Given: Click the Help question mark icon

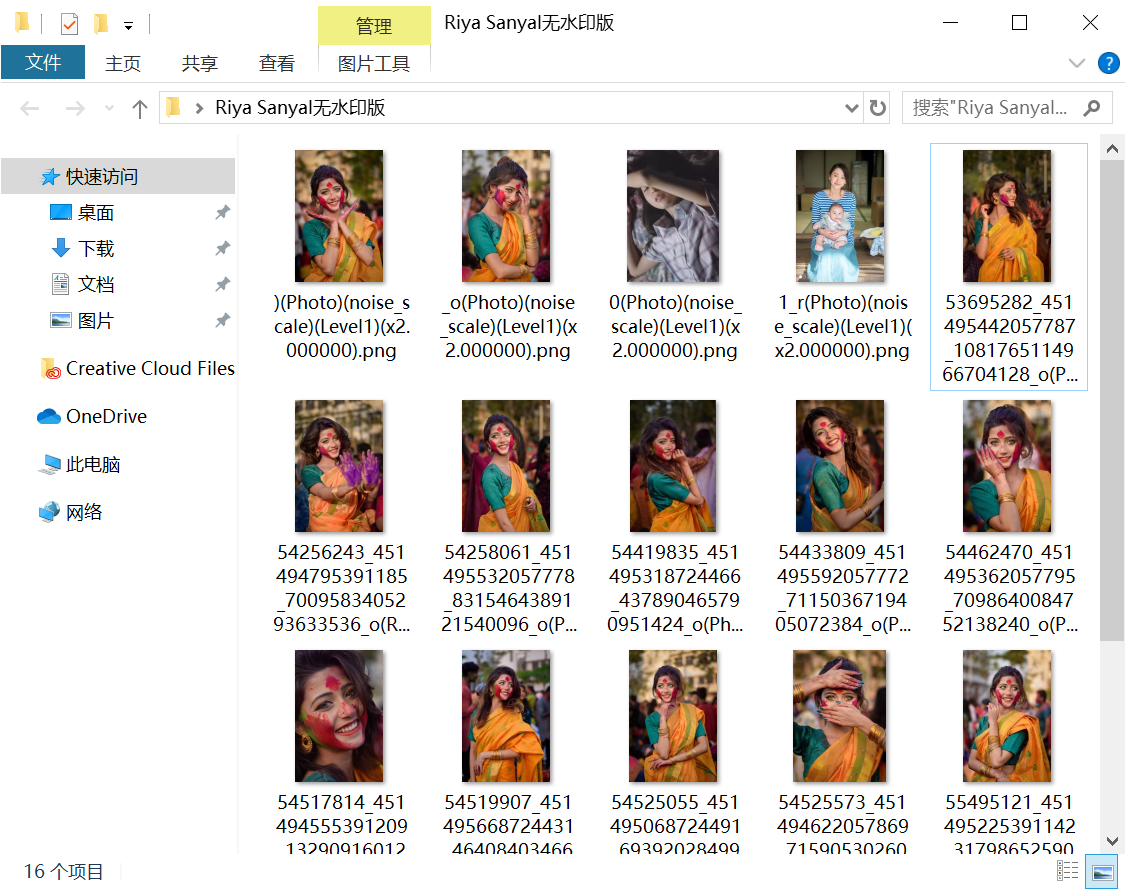Looking at the screenshot, I should click(x=1108, y=63).
